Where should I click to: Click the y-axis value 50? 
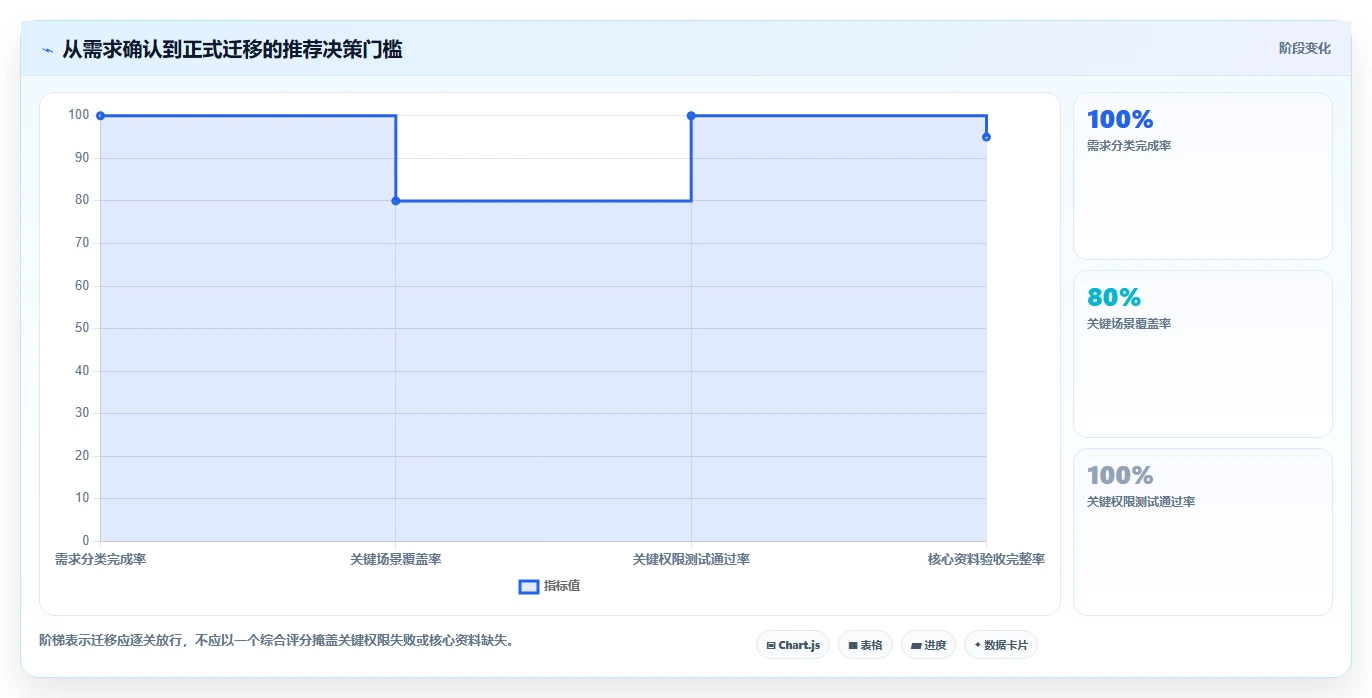pyautogui.click(x=82, y=328)
